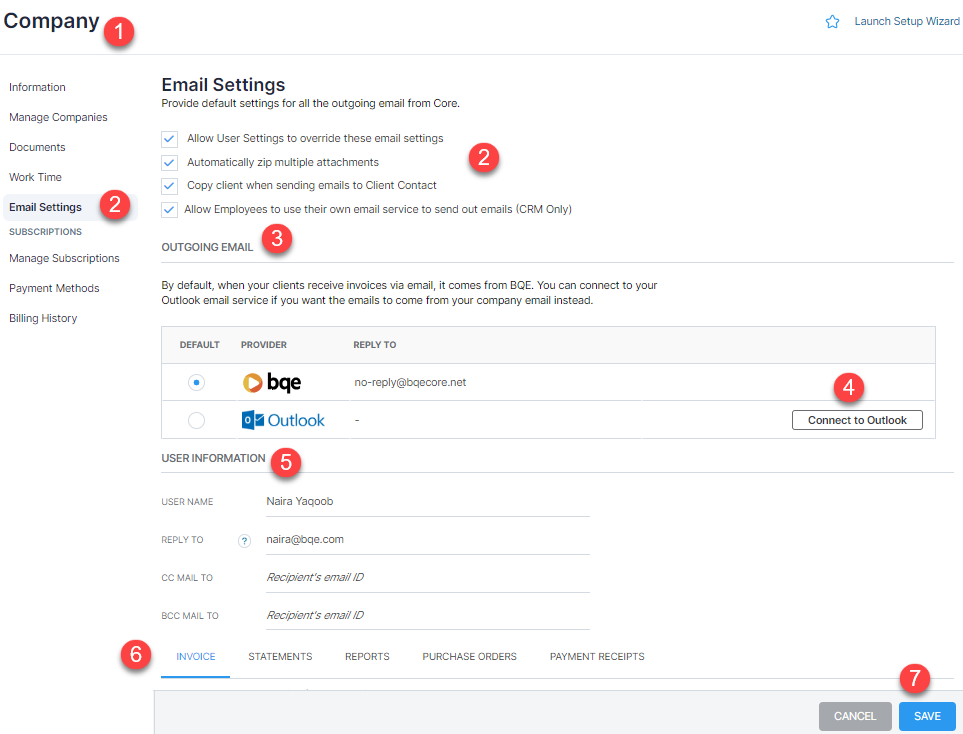
Task: Open Information in sidebar
Action: click(37, 87)
